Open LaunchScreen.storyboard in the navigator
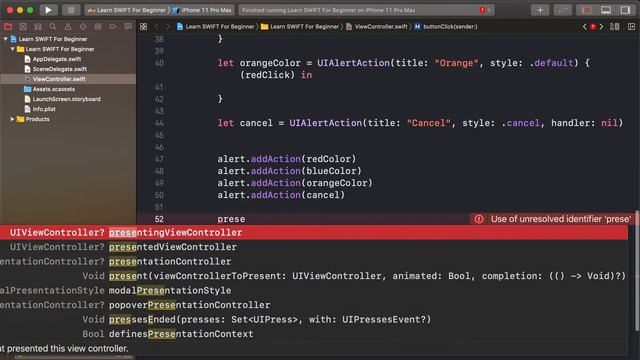 coord(68,99)
